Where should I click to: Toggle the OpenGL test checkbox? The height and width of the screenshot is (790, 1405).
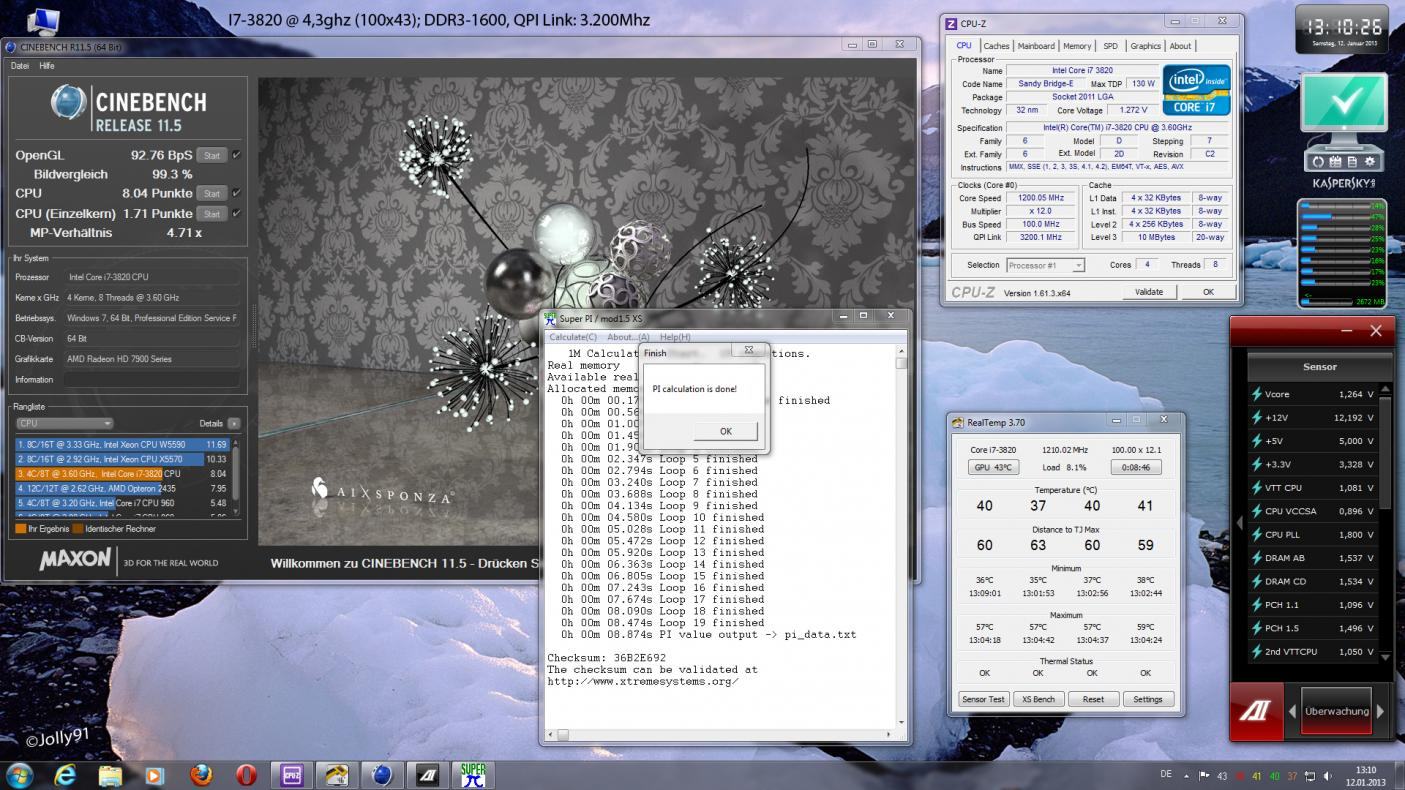tap(236, 155)
